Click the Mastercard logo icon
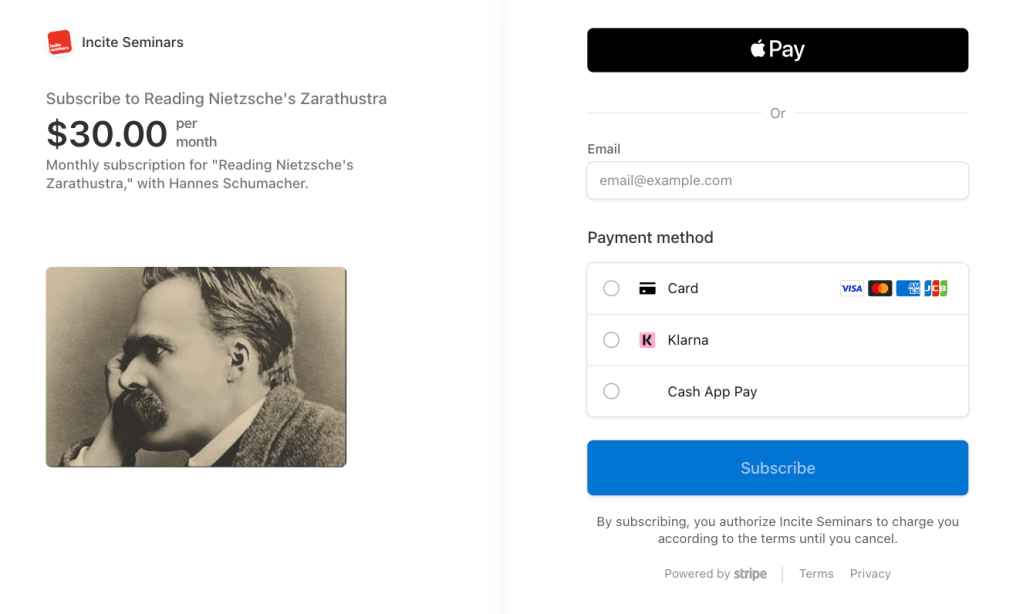The width and height of the screenshot is (1023, 614). [x=880, y=288]
